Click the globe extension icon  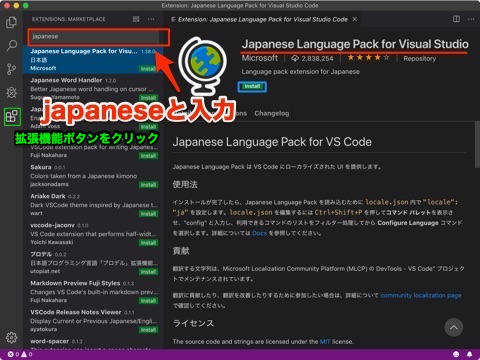tap(203, 65)
